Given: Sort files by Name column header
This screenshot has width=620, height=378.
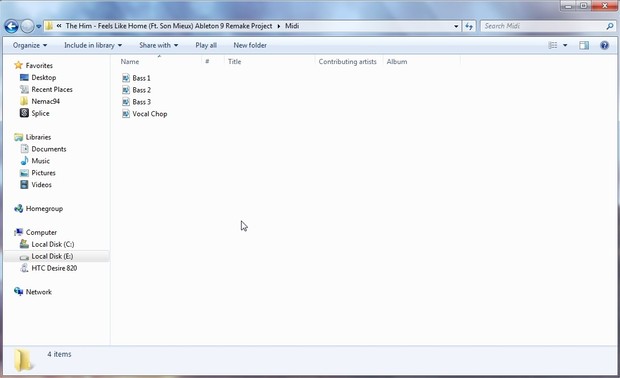Looking at the screenshot, I should click(130, 62).
